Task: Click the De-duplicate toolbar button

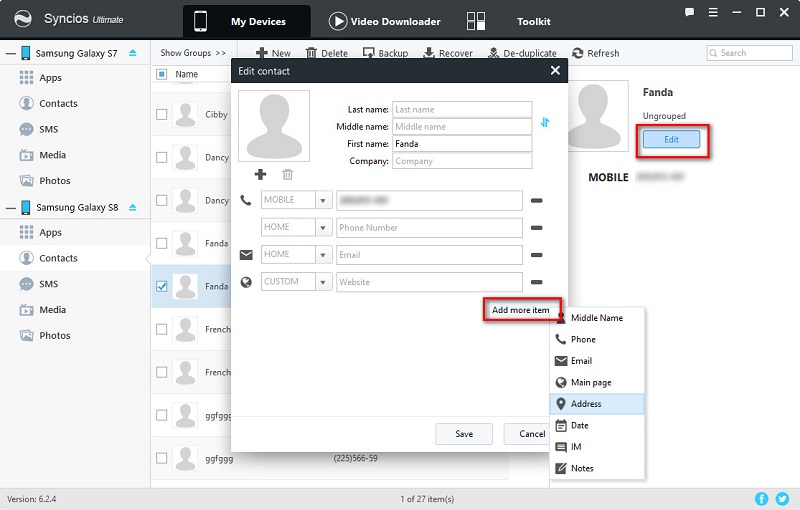Action: tap(522, 53)
